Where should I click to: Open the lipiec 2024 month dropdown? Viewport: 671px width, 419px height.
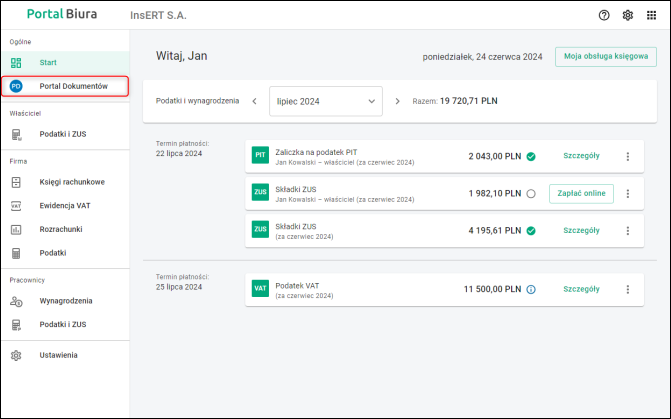coord(326,101)
